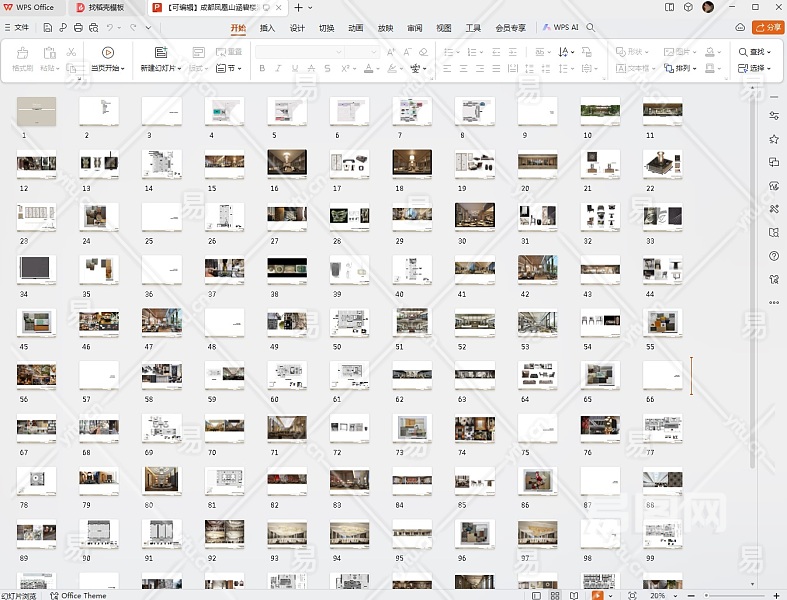Click the play-from-current-slide icon
This screenshot has width=787, height=600.
tap(108, 52)
